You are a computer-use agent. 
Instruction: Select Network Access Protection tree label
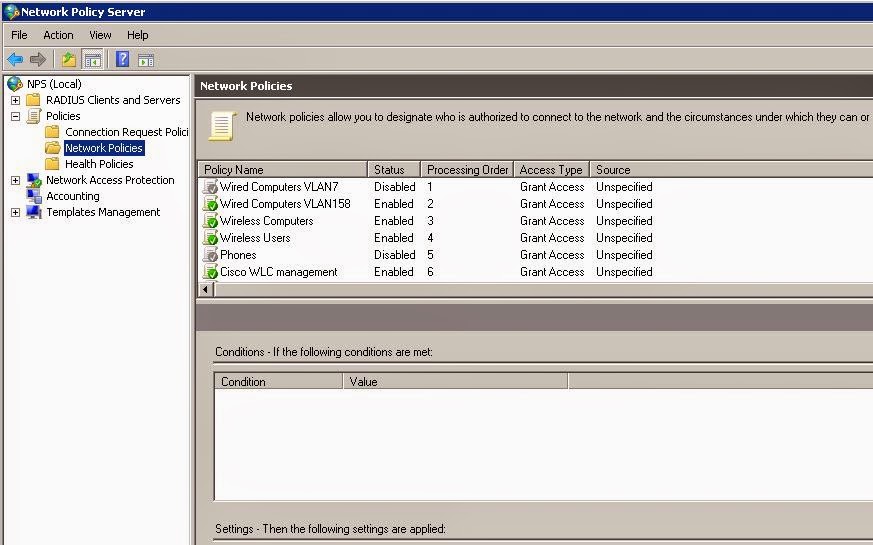pos(110,180)
